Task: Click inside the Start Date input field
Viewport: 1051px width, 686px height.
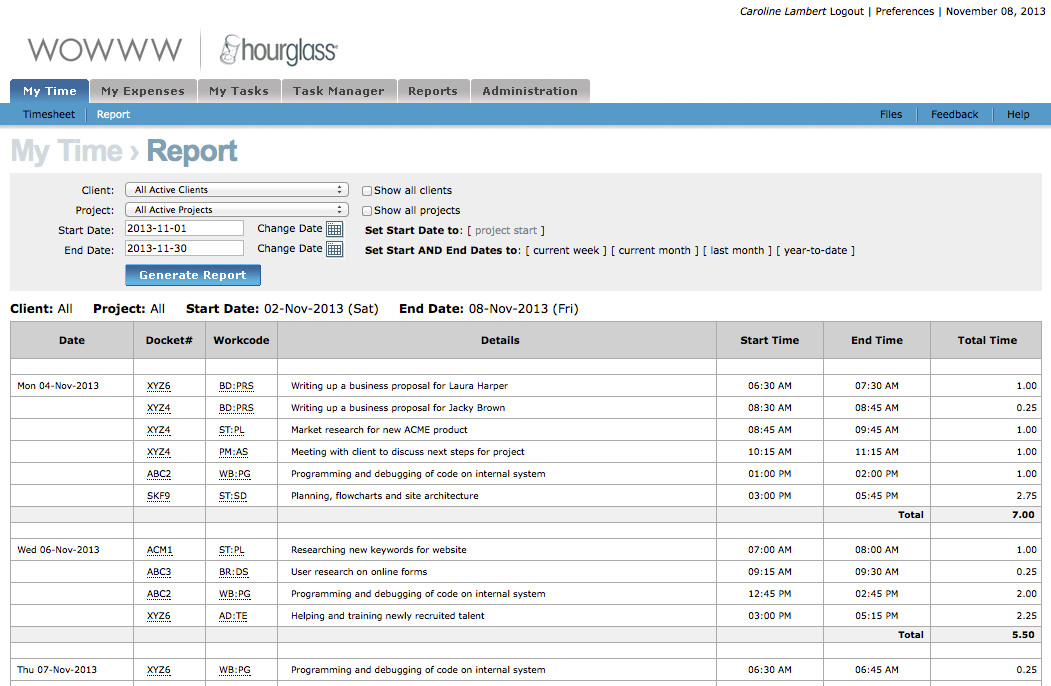Action: (x=184, y=228)
